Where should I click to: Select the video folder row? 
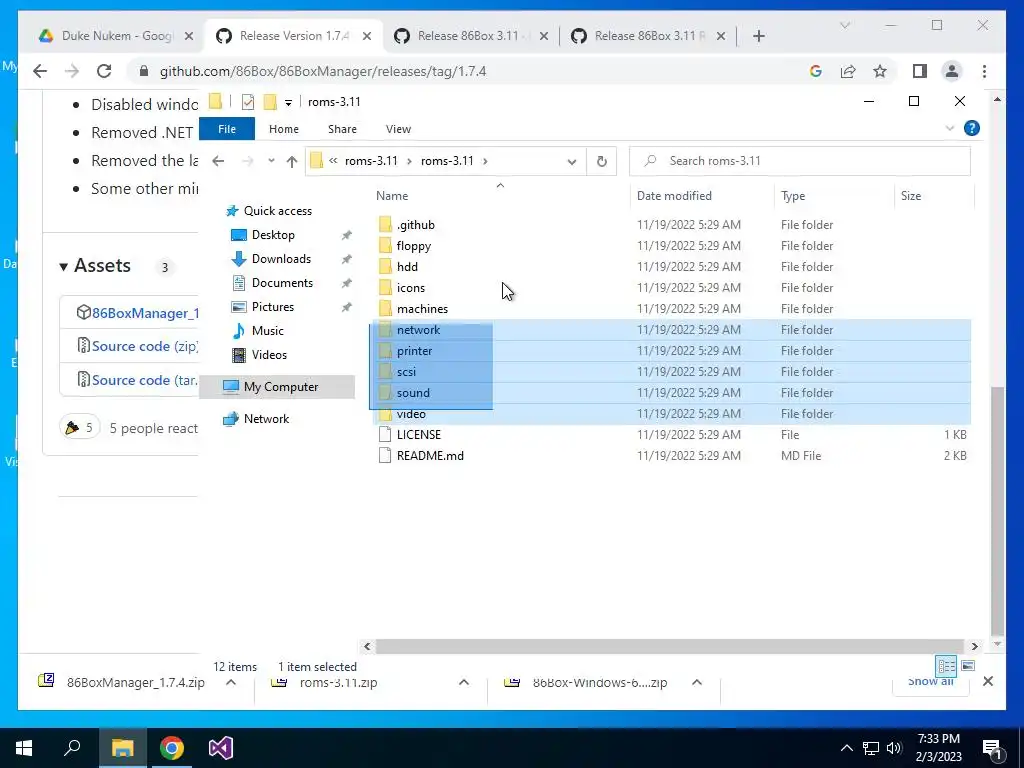[671, 413]
